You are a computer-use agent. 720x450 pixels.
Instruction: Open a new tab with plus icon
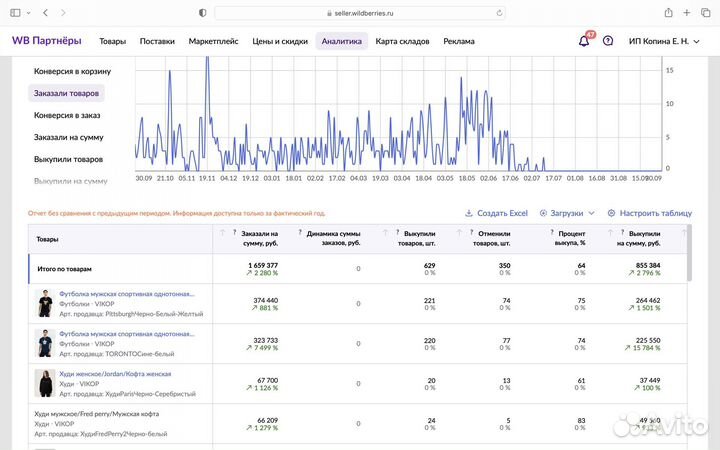tap(685, 13)
